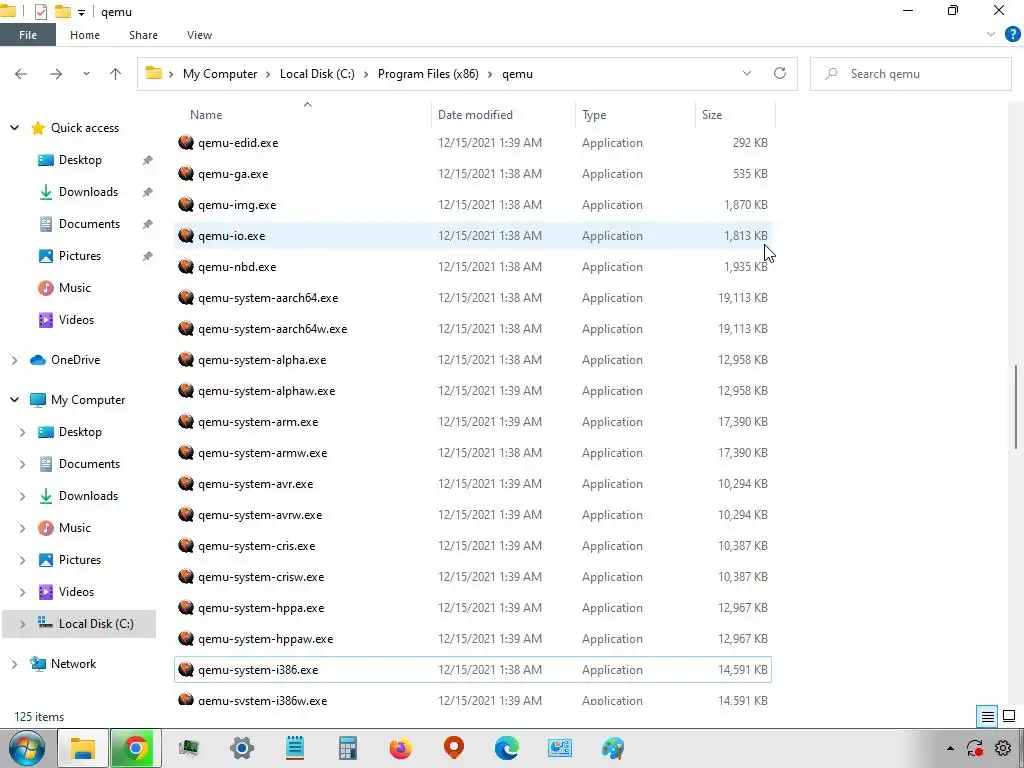Open the Home ribbon tab

85,35
